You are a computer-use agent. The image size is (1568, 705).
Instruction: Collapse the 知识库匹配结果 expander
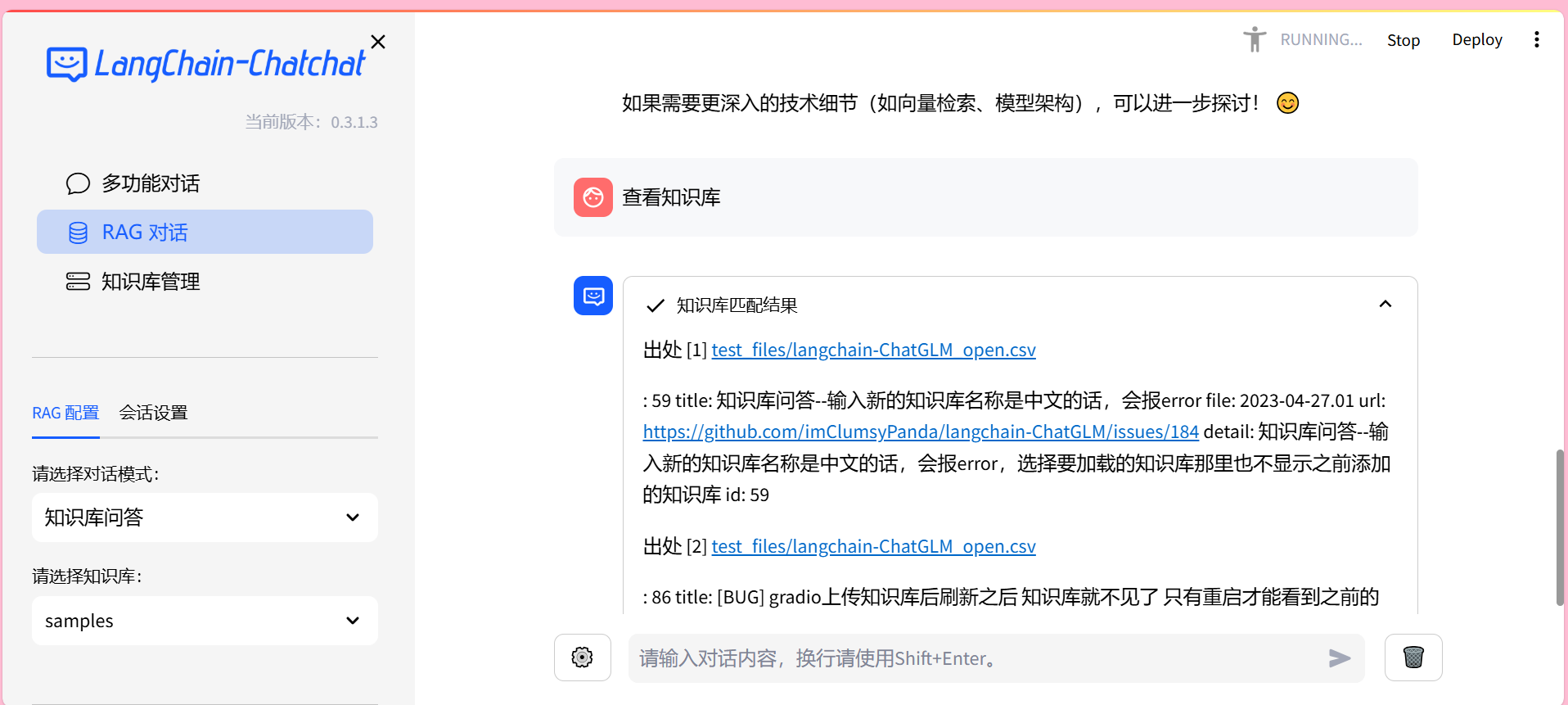1386,305
